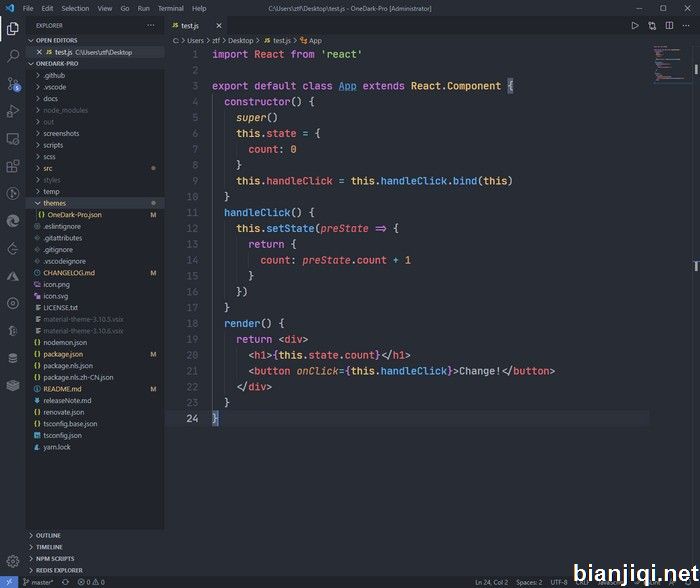
Task: Open LICENSE.txt file
Action: coord(95,308)
